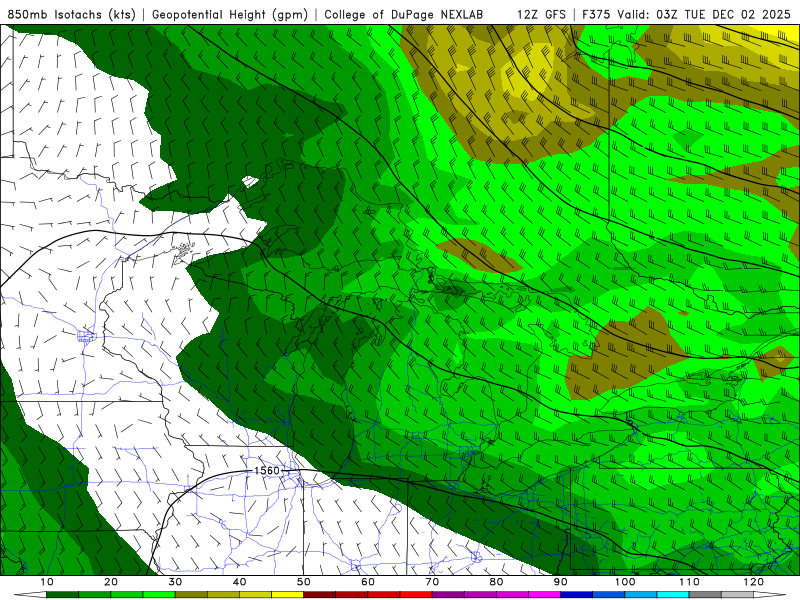Screen dimensions: 800x600
Task: Click the 20 label on the color scale
Action: point(111,582)
